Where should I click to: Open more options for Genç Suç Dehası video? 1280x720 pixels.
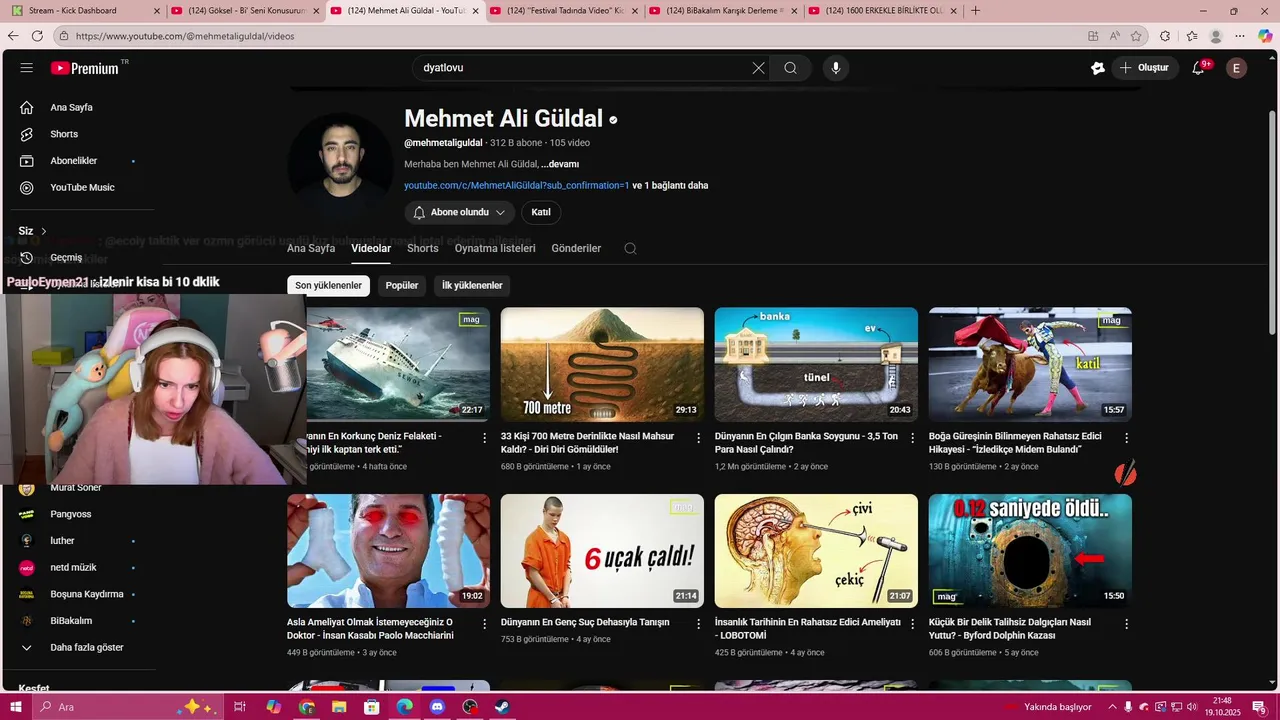click(699, 624)
